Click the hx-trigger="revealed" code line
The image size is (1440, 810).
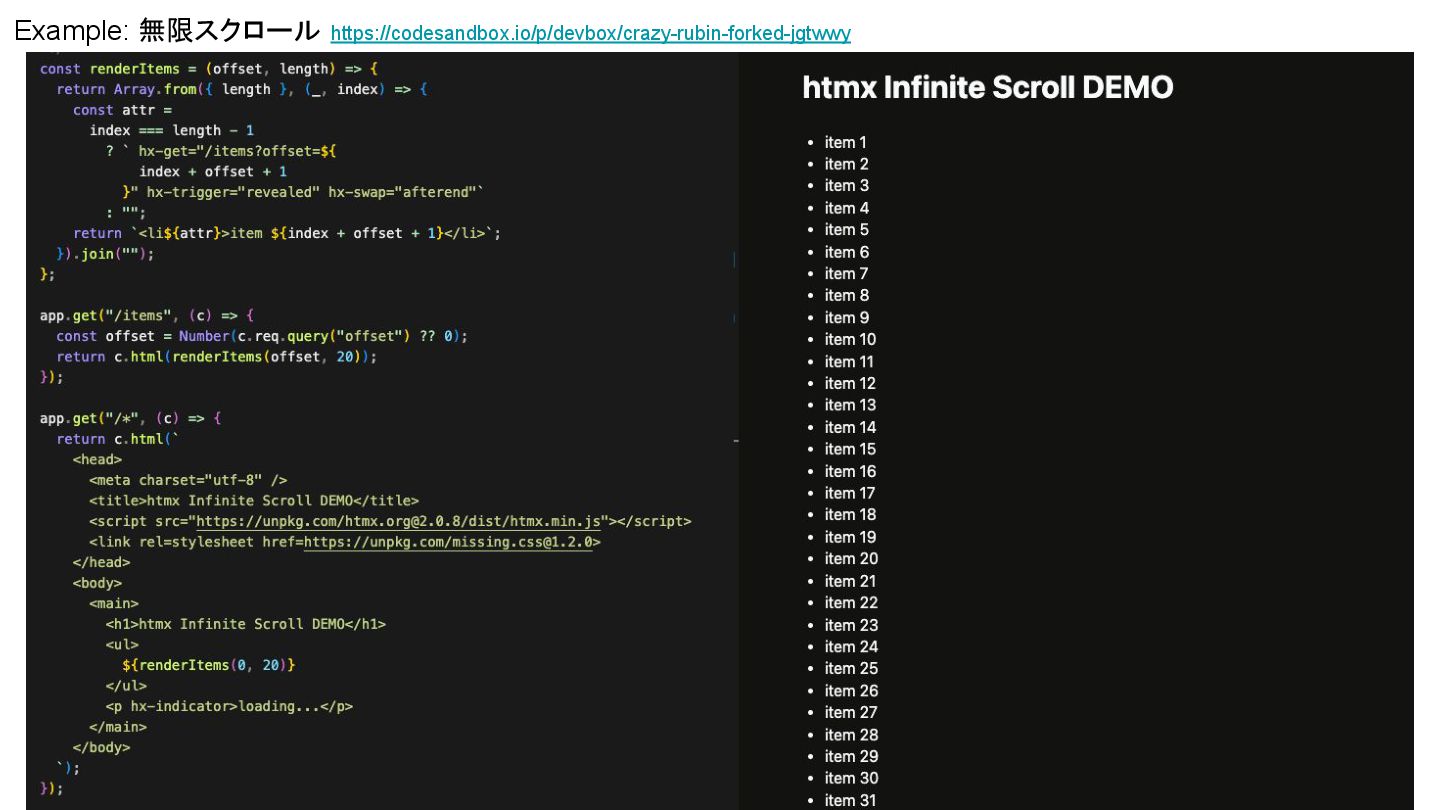click(x=303, y=192)
